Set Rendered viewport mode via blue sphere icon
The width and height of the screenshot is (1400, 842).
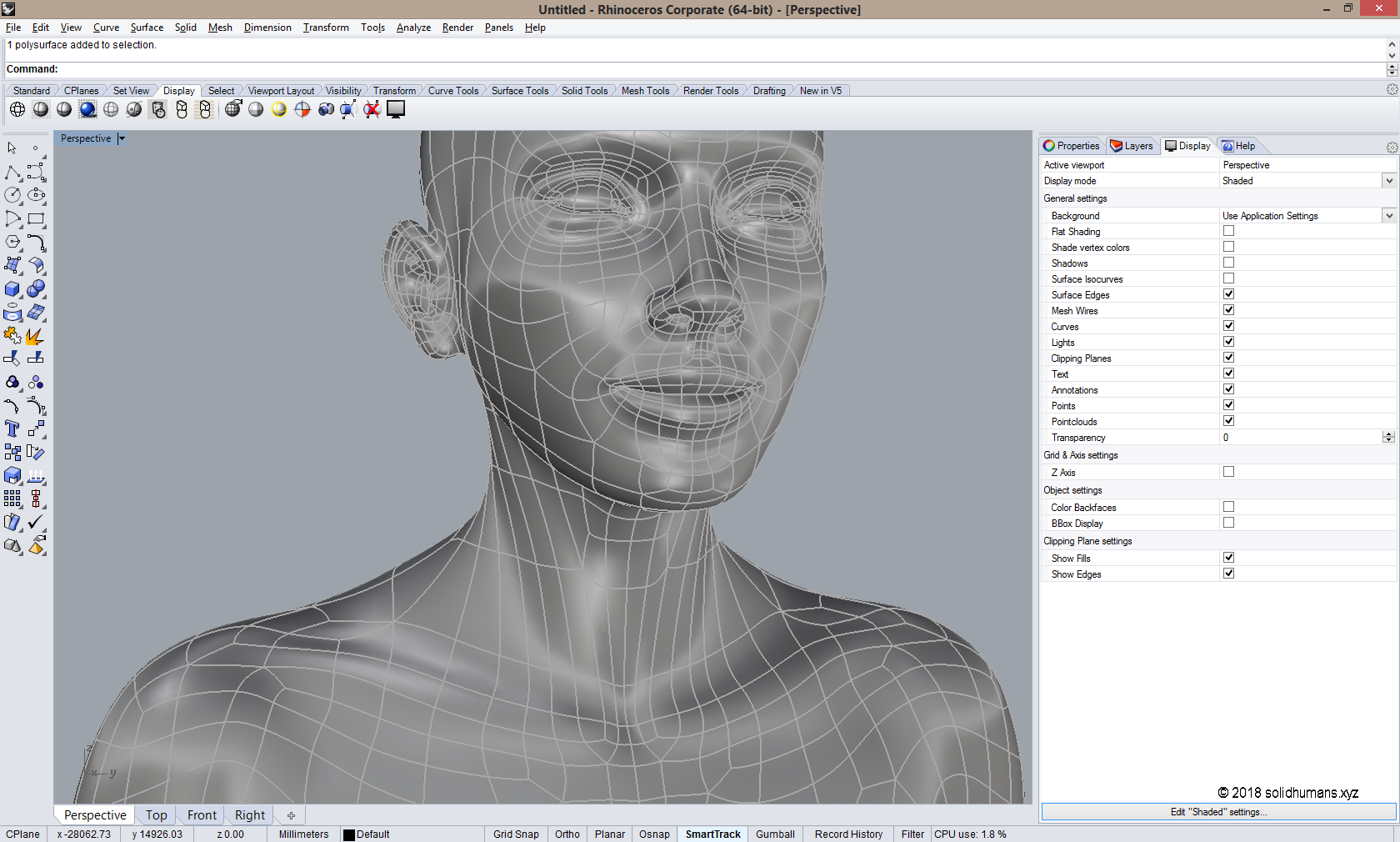87,109
